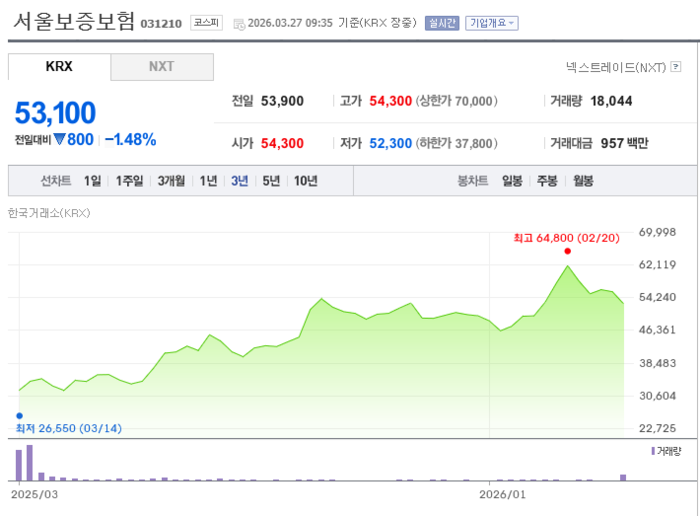Click the tallest volume bar in the chart

(x=29, y=463)
